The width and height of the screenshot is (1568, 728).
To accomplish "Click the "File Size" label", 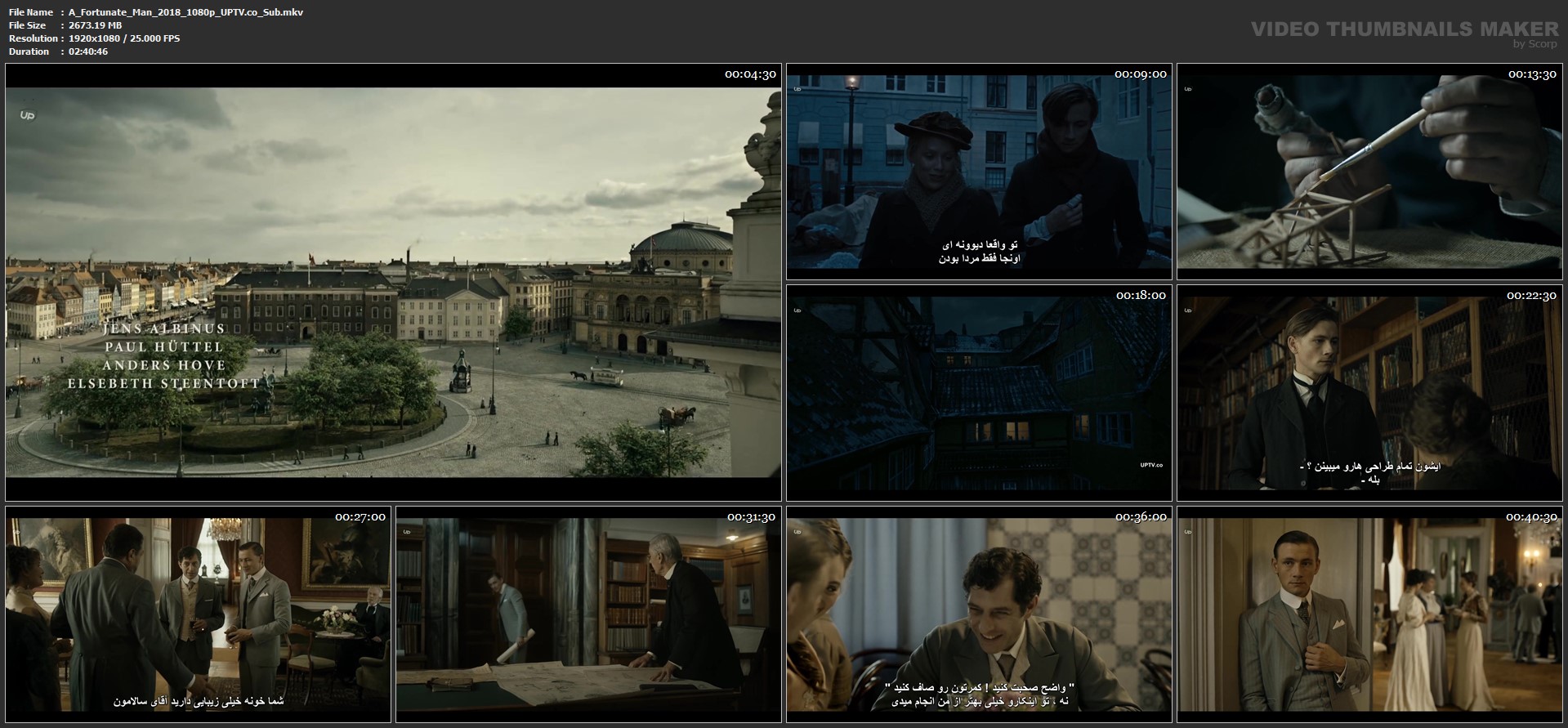I will coord(28,25).
